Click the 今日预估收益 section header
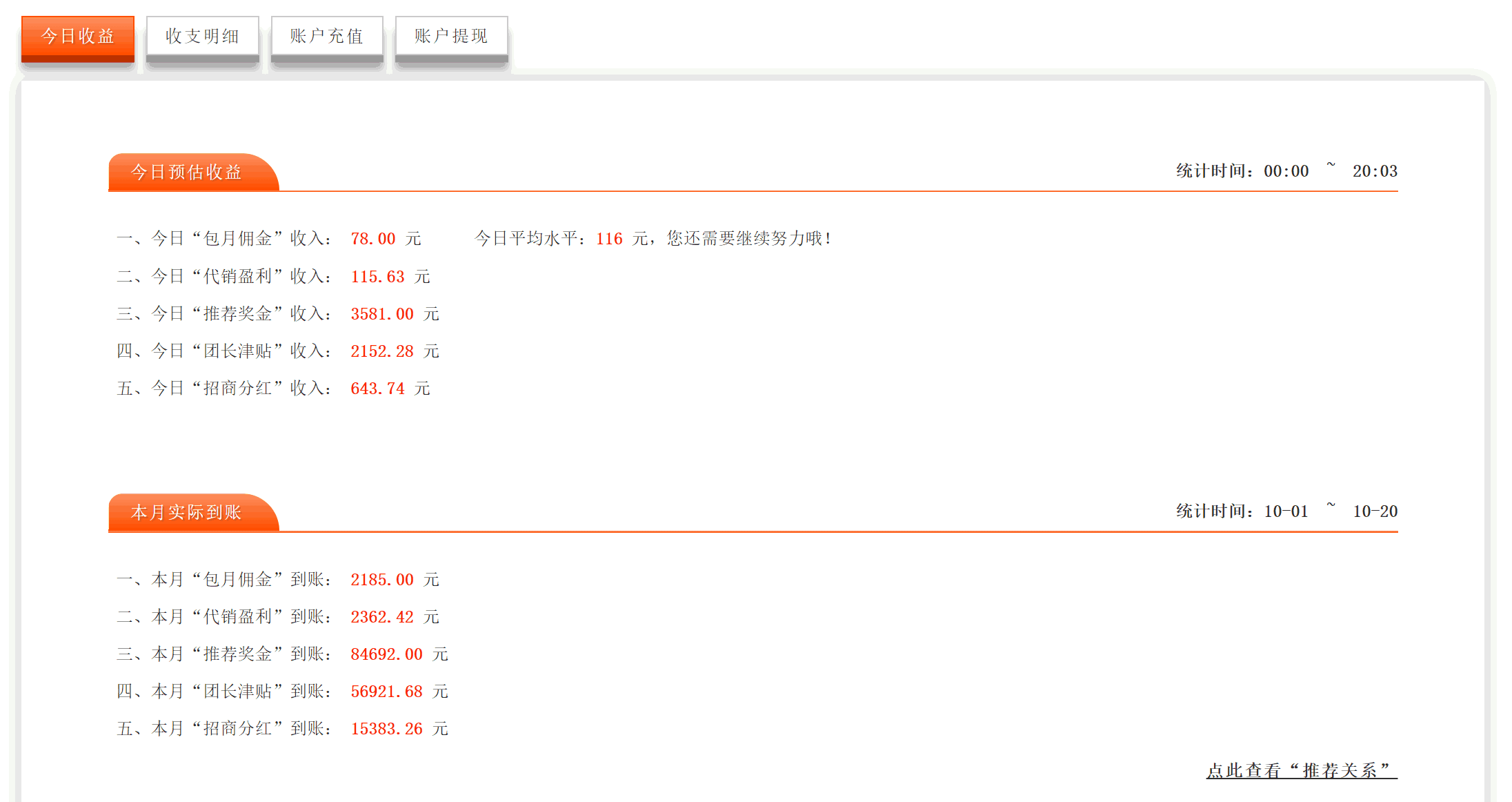The image size is (1512, 802). pos(193,172)
